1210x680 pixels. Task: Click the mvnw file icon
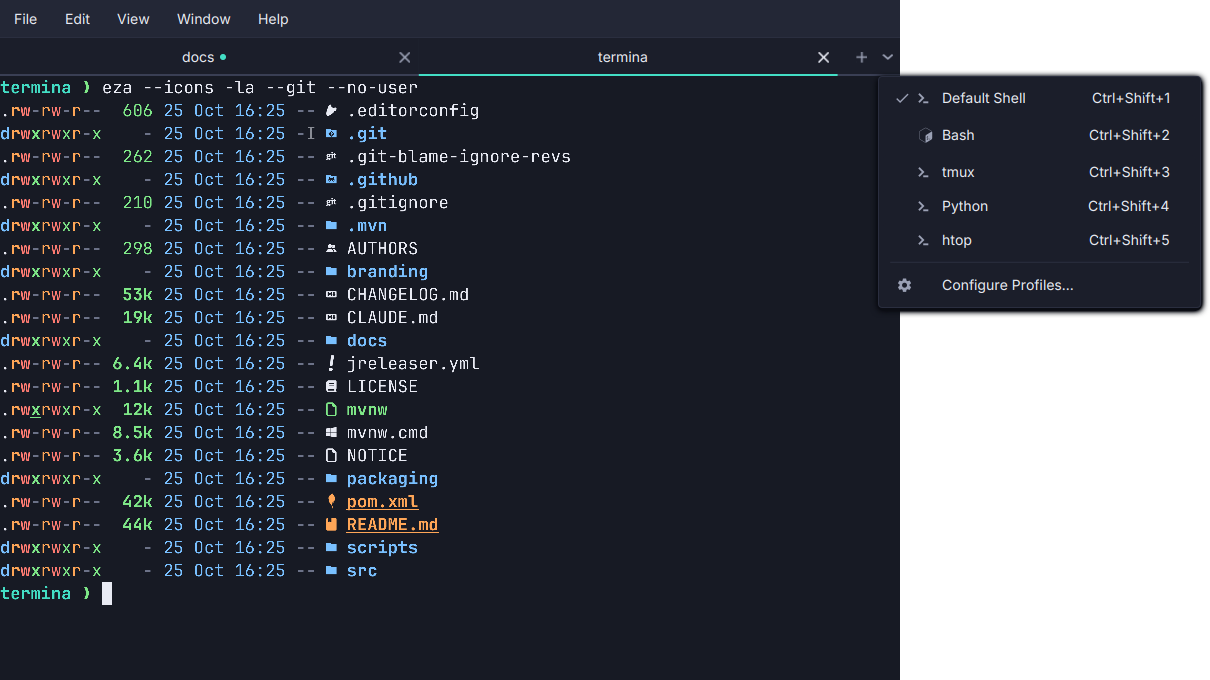[332, 409]
